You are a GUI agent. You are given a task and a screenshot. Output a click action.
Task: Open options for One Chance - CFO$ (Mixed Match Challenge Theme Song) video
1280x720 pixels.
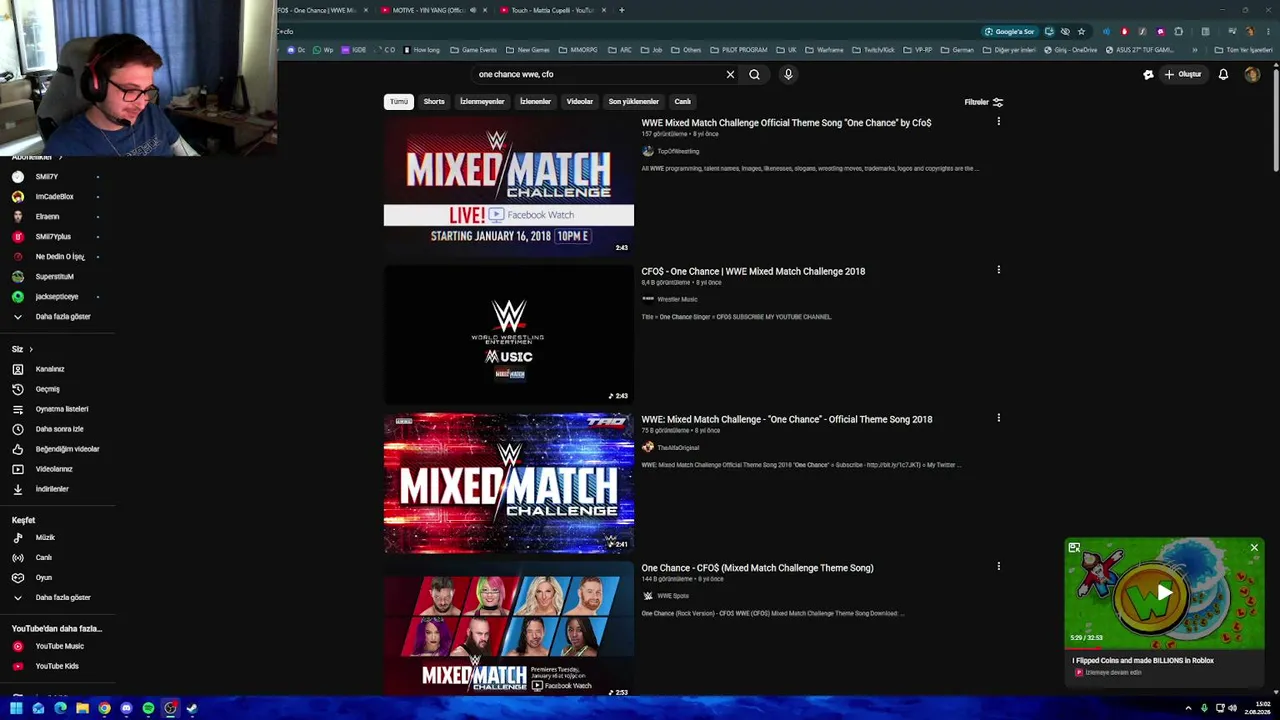tap(998, 566)
